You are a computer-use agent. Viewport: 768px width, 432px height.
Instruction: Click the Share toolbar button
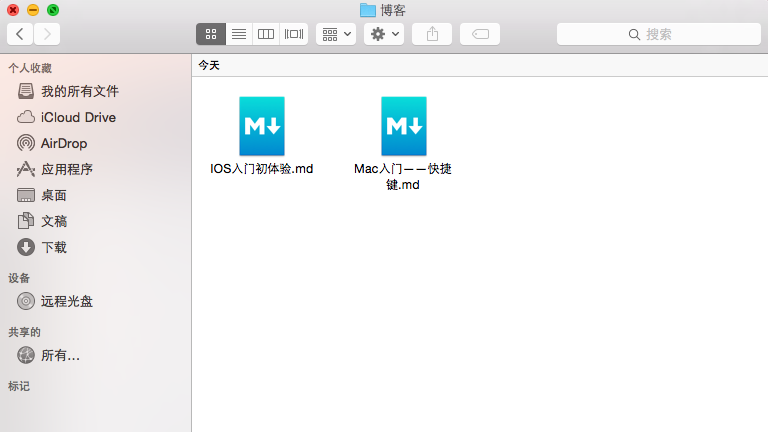432,34
